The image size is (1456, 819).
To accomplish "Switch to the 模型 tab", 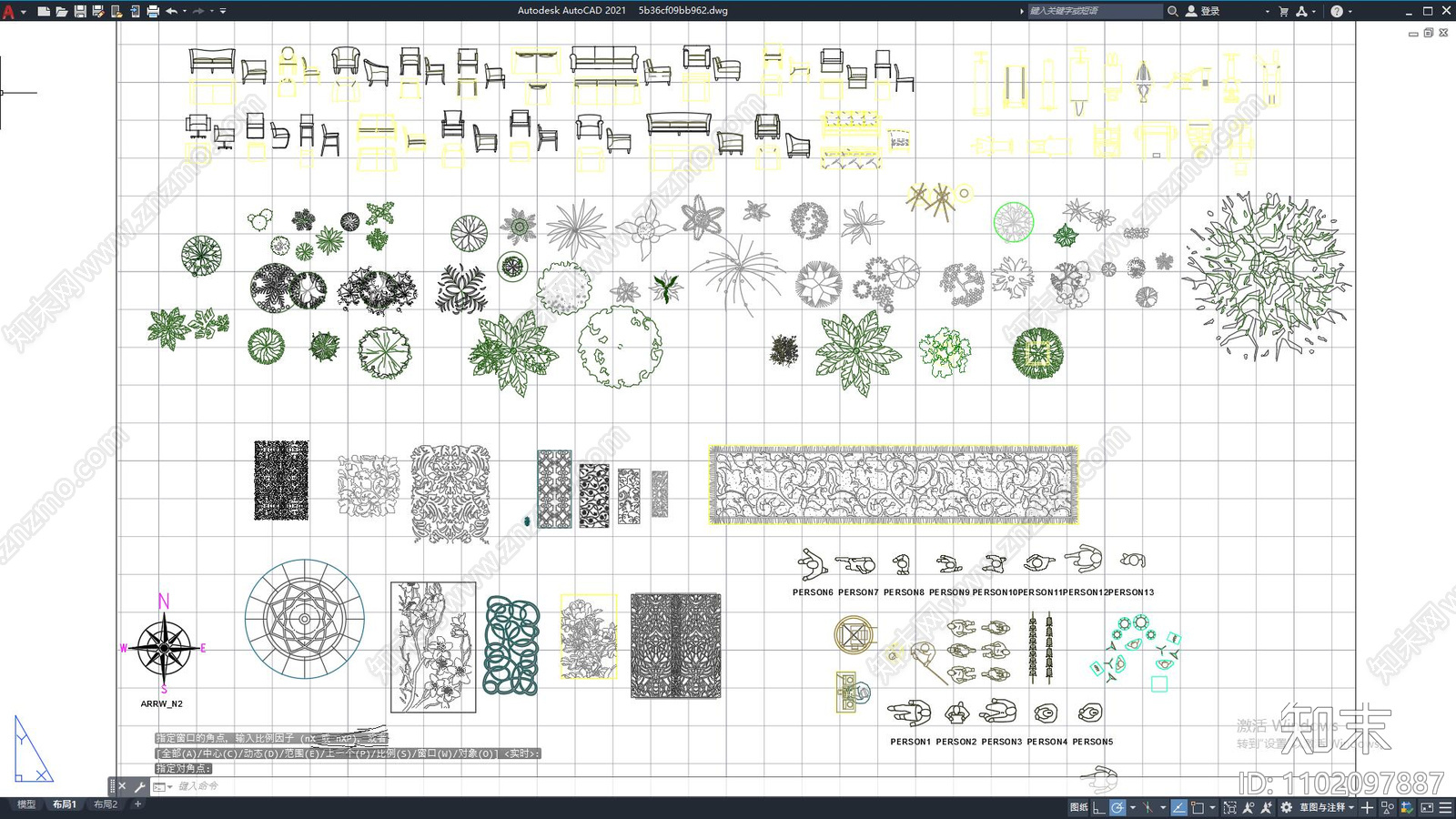I will coord(25,804).
